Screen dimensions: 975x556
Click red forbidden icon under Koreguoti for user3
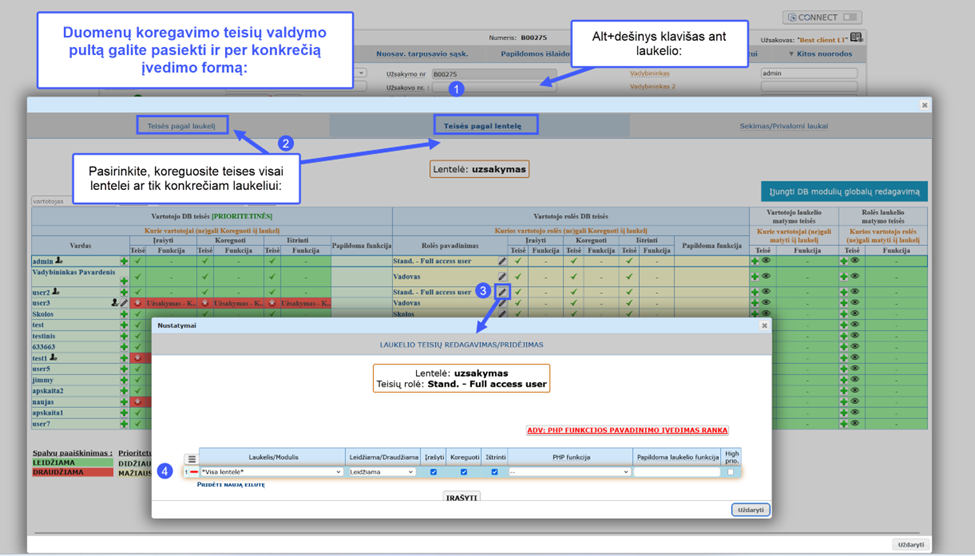[205, 303]
